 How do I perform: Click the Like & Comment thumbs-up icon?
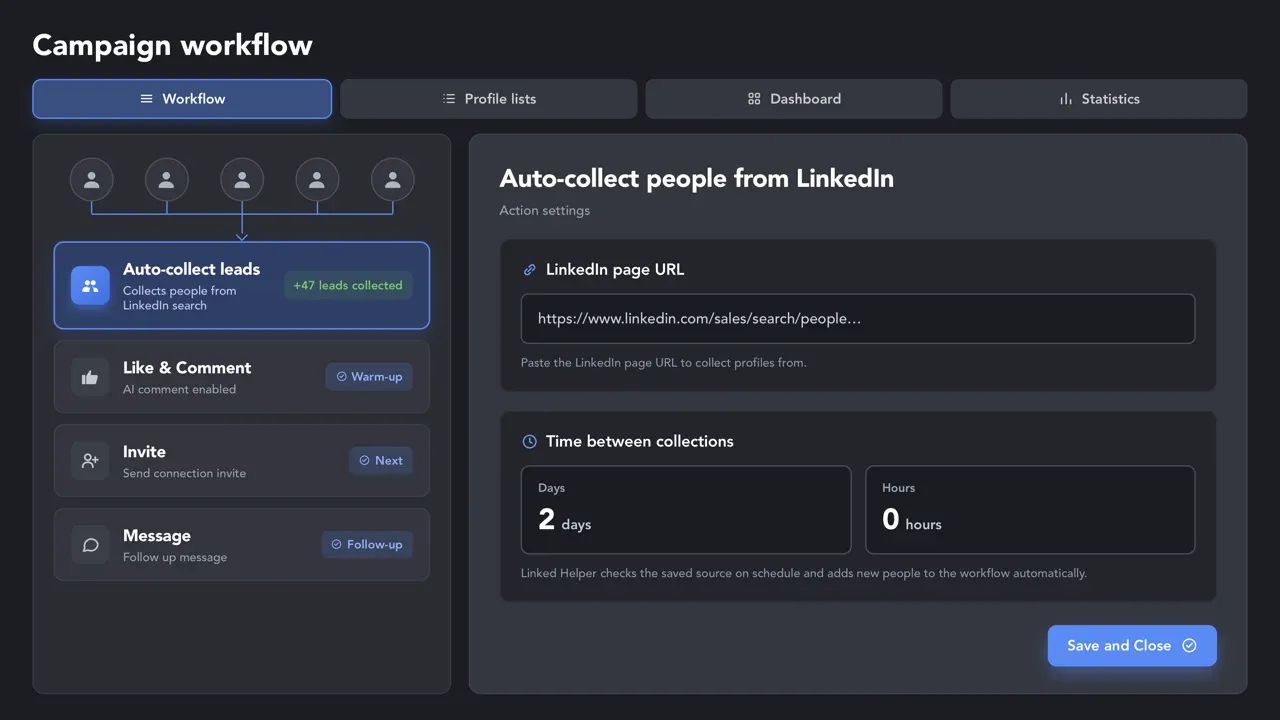pyautogui.click(x=90, y=377)
